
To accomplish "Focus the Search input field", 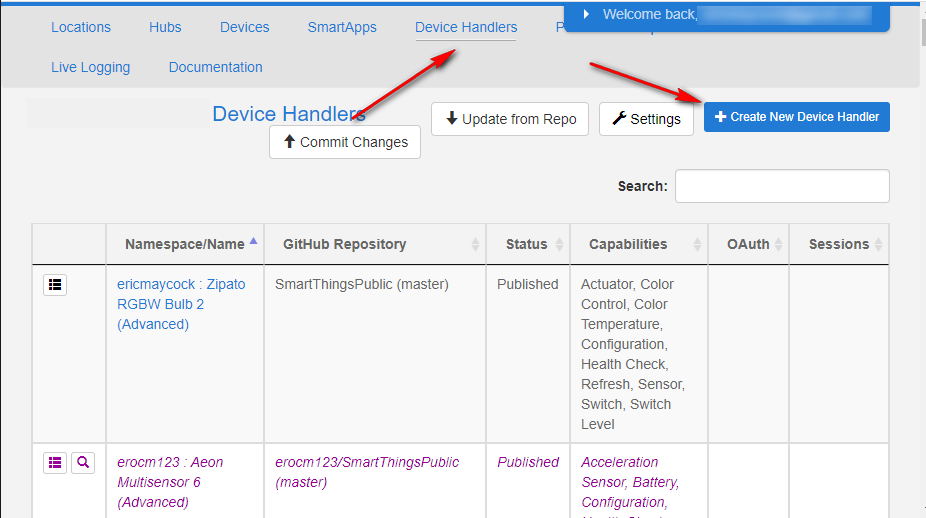I will coord(782,186).
